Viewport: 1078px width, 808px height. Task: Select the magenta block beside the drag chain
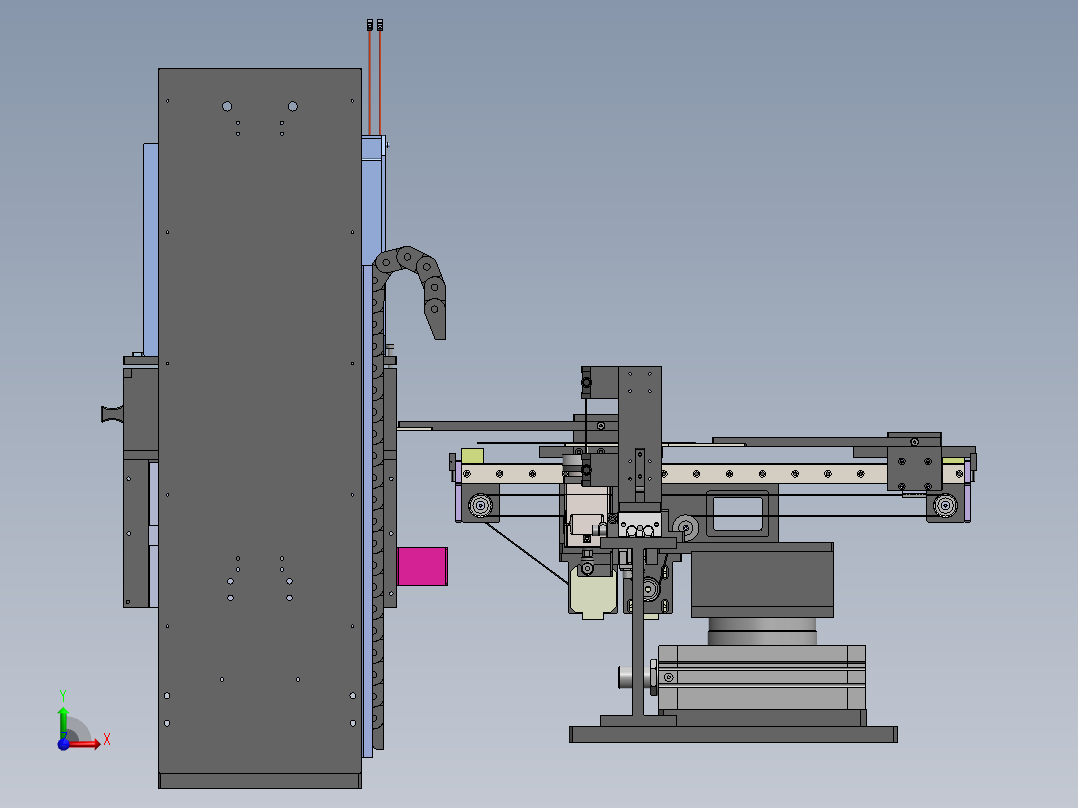click(x=422, y=567)
